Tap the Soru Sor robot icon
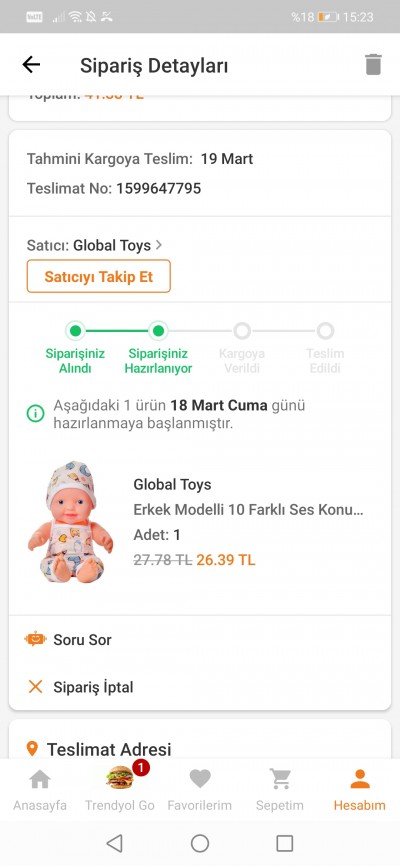The image size is (400, 866). pos(35,640)
